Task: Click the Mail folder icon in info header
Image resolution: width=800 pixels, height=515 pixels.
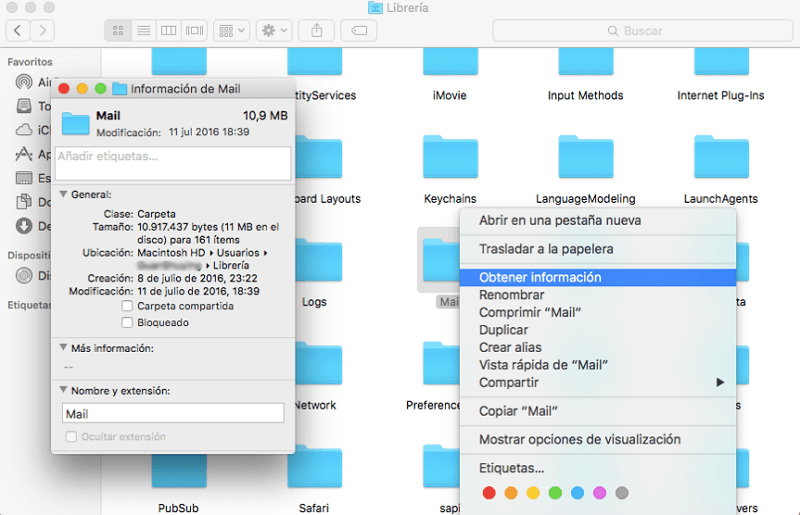Action: [x=76, y=124]
